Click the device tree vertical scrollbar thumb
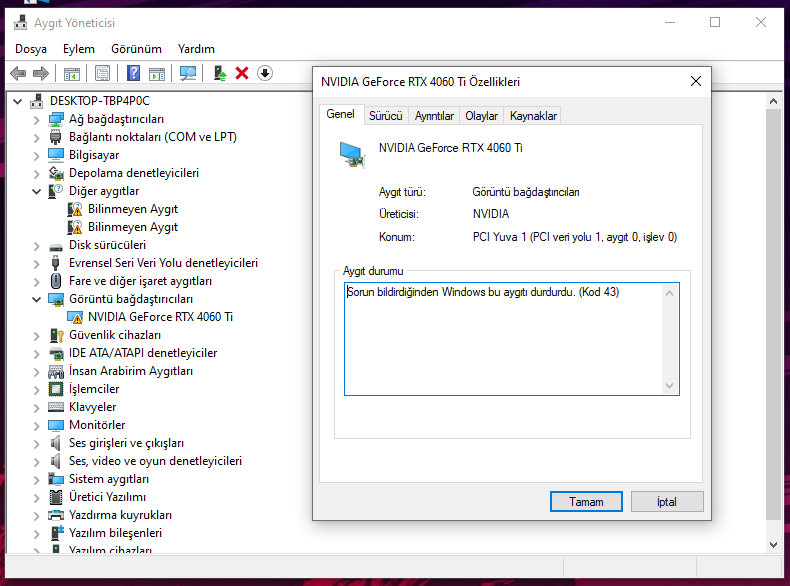Screen dimensions: 790x586 pos(773,314)
